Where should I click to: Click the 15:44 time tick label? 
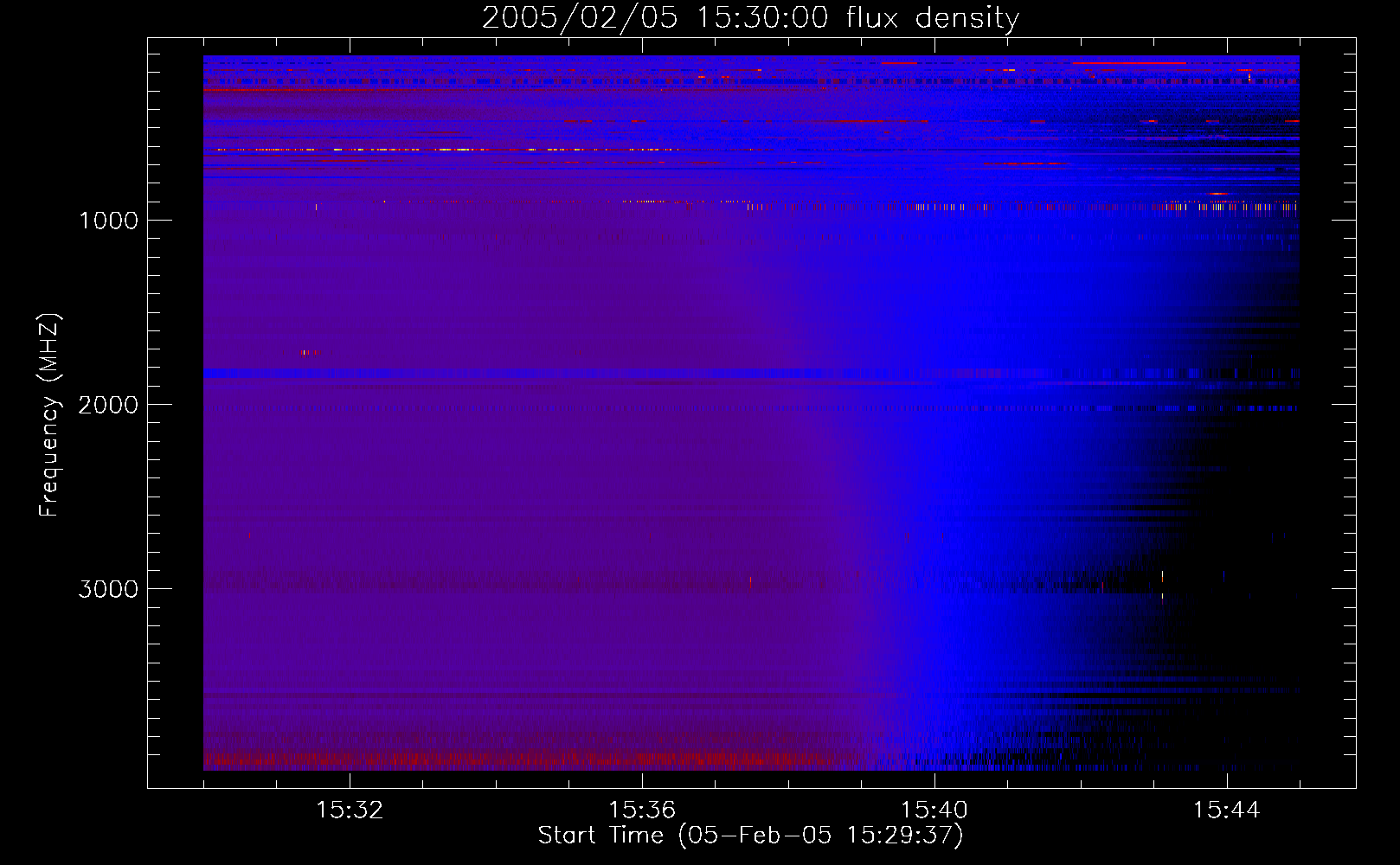tap(1227, 811)
